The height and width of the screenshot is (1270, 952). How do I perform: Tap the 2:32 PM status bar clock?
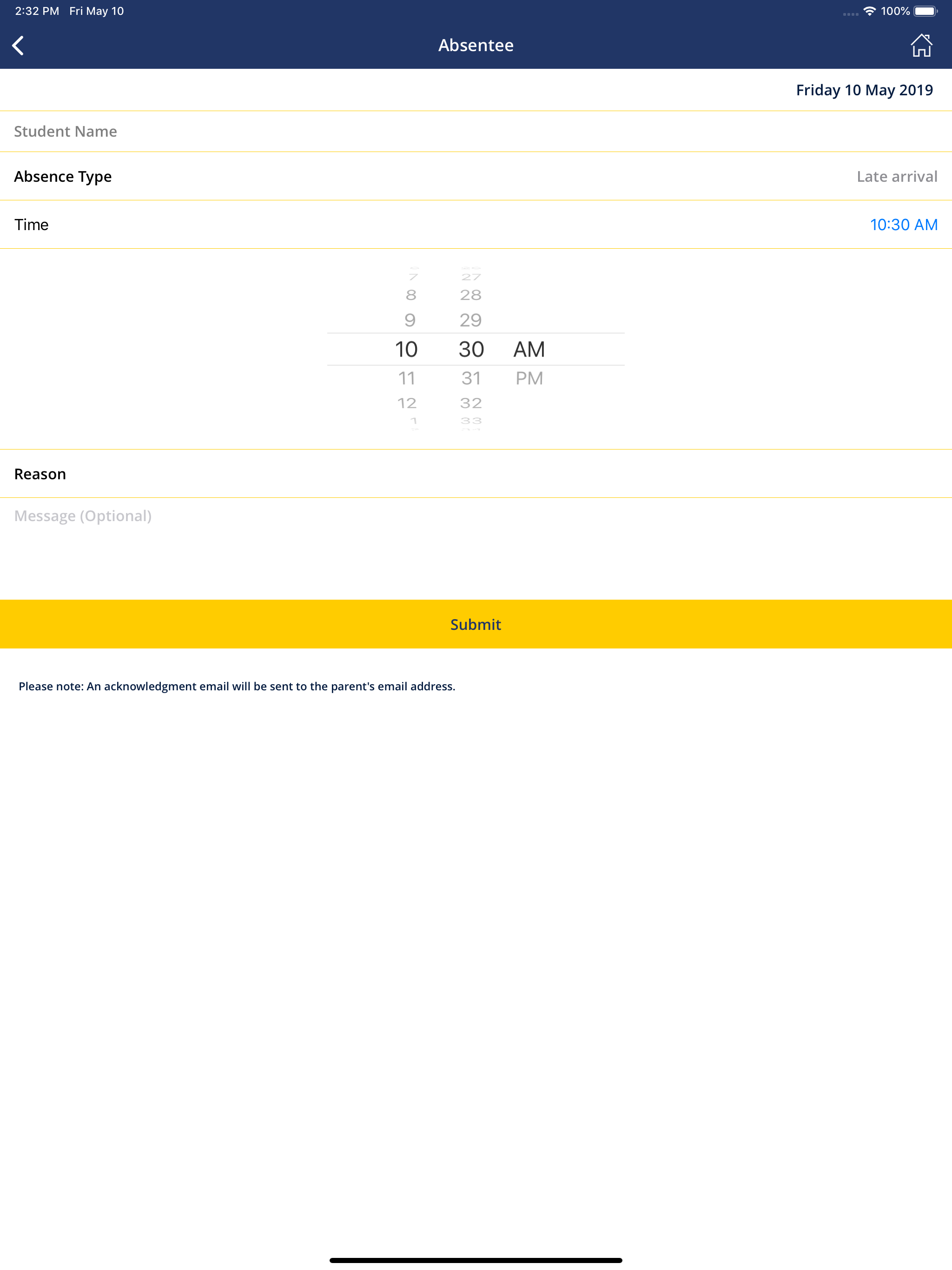37,12
